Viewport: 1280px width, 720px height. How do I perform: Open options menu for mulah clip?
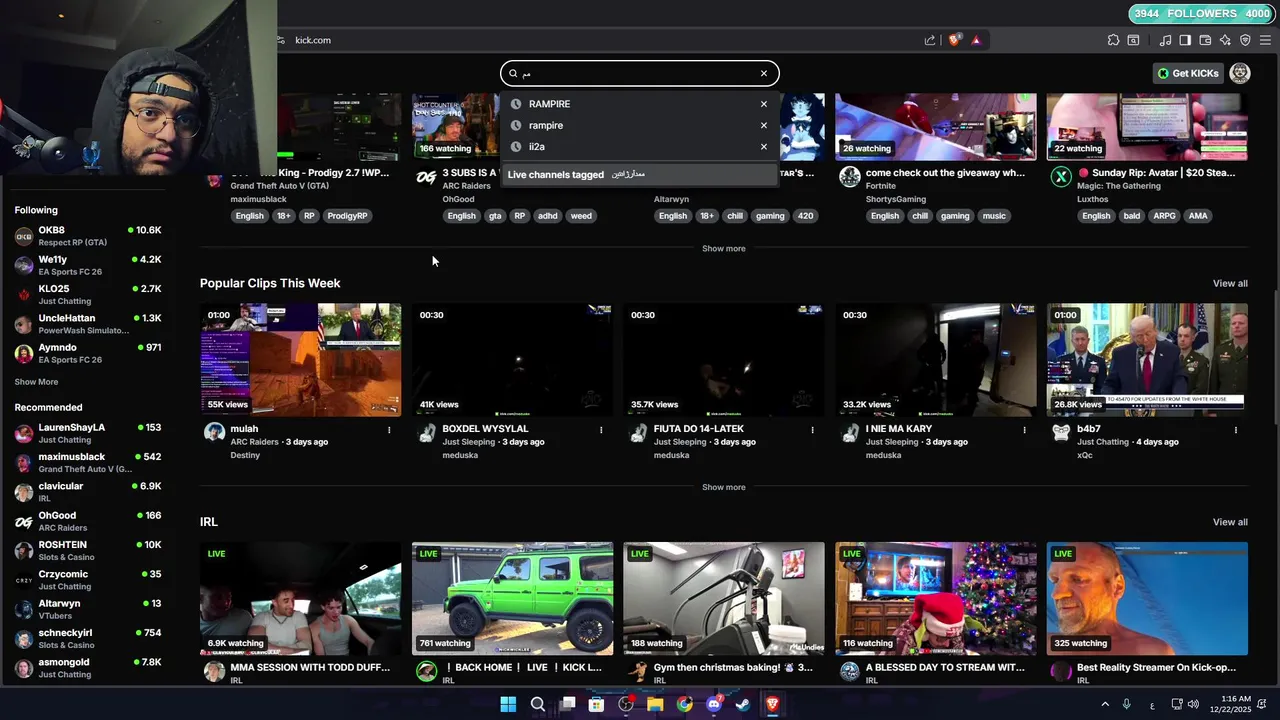389,430
